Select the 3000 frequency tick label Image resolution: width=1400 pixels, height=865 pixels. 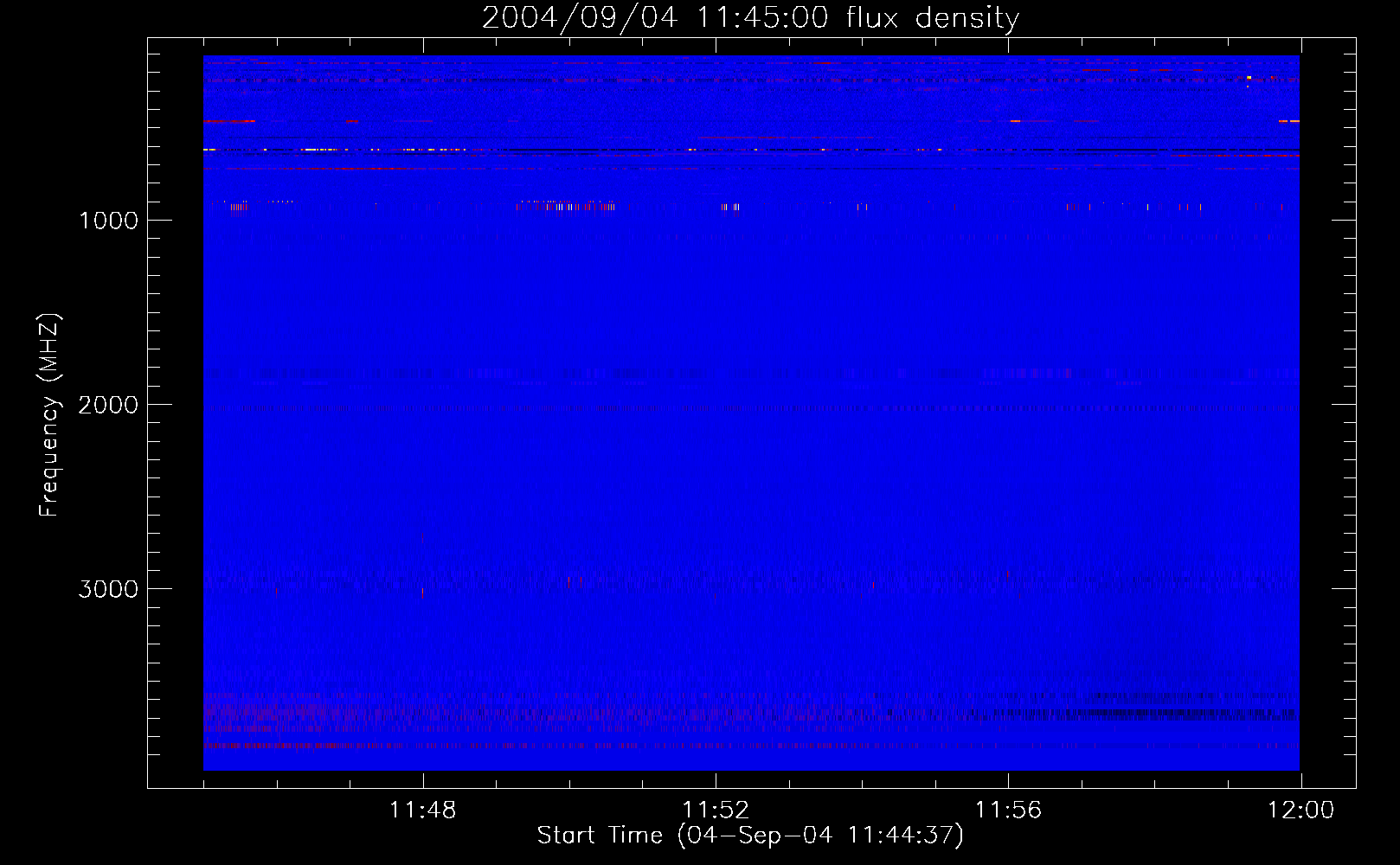[x=108, y=589]
